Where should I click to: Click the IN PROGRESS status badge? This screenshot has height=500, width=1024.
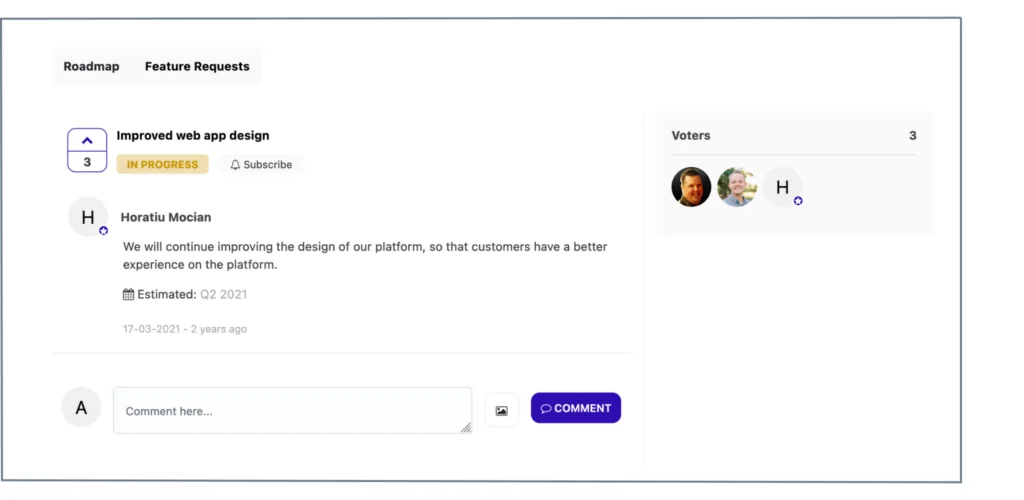click(x=162, y=165)
